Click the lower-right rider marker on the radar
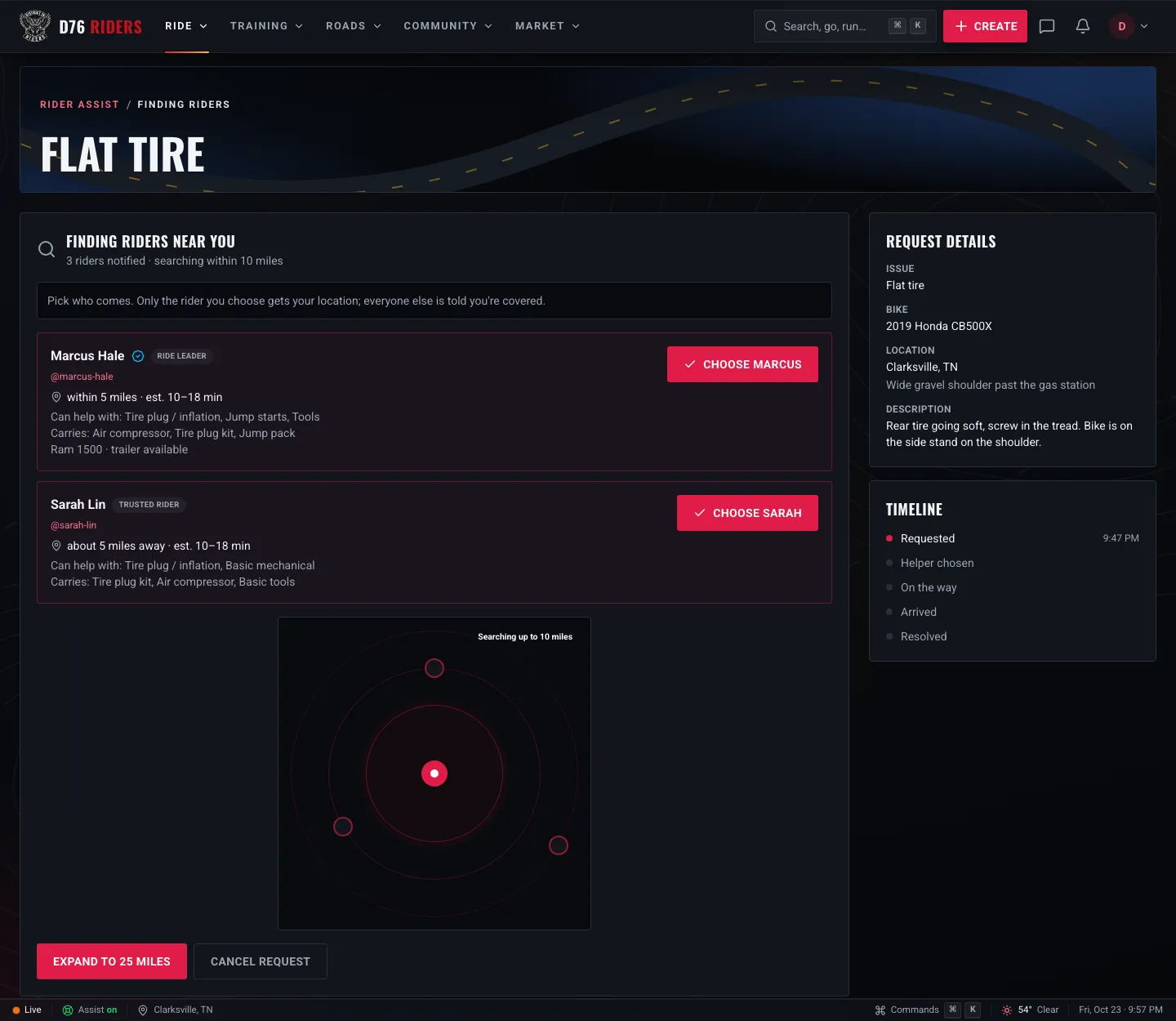This screenshot has width=1176, height=1021. [x=559, y=845]
